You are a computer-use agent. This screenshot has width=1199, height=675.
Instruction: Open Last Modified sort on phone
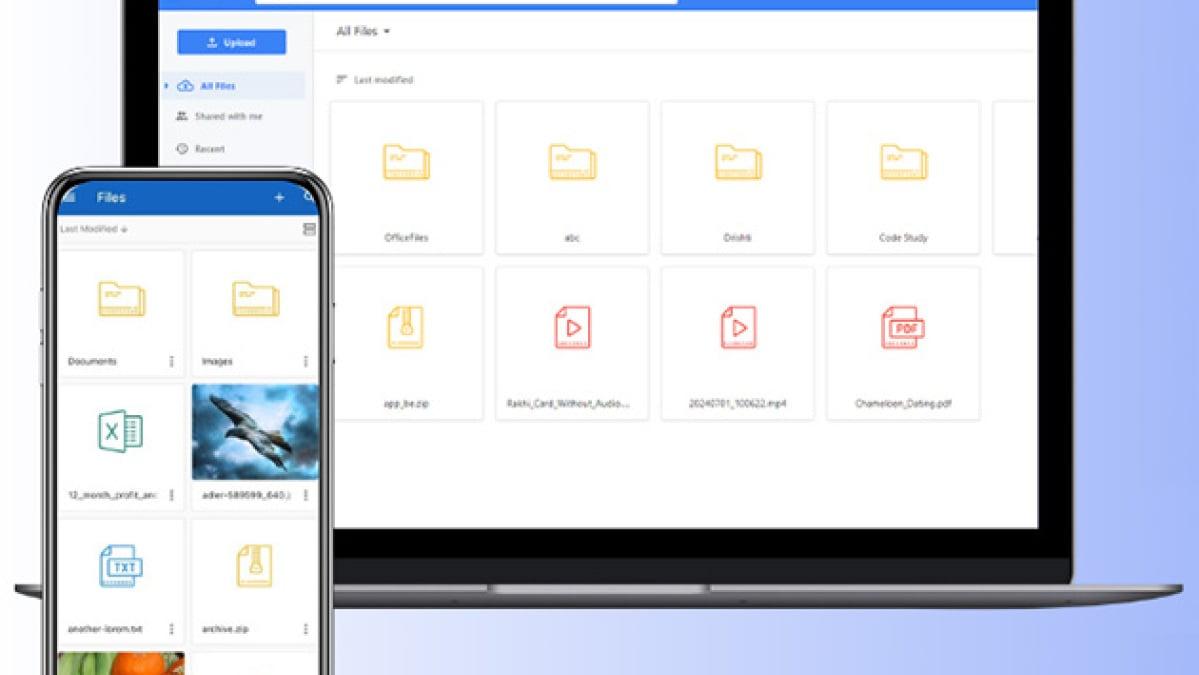[x=93, y=229]
